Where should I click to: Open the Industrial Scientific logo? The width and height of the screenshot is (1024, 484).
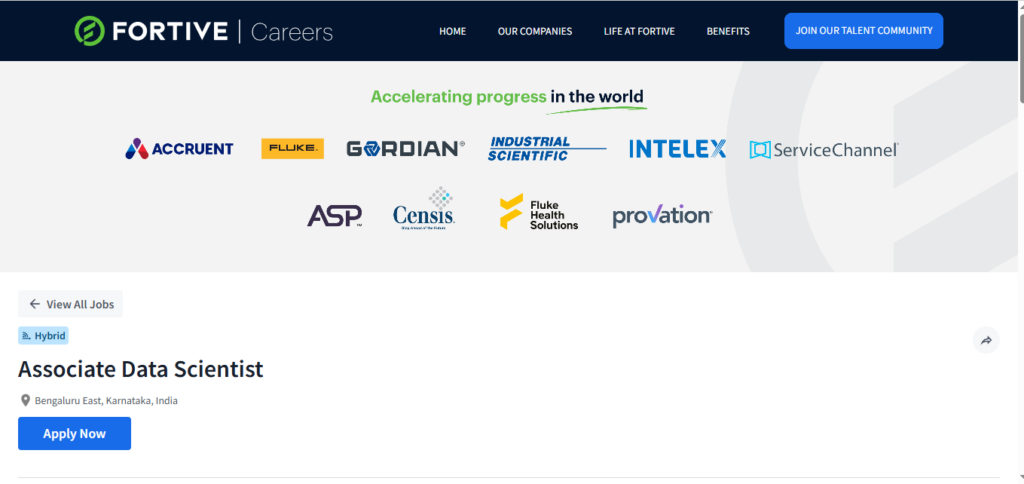point(547,148)
